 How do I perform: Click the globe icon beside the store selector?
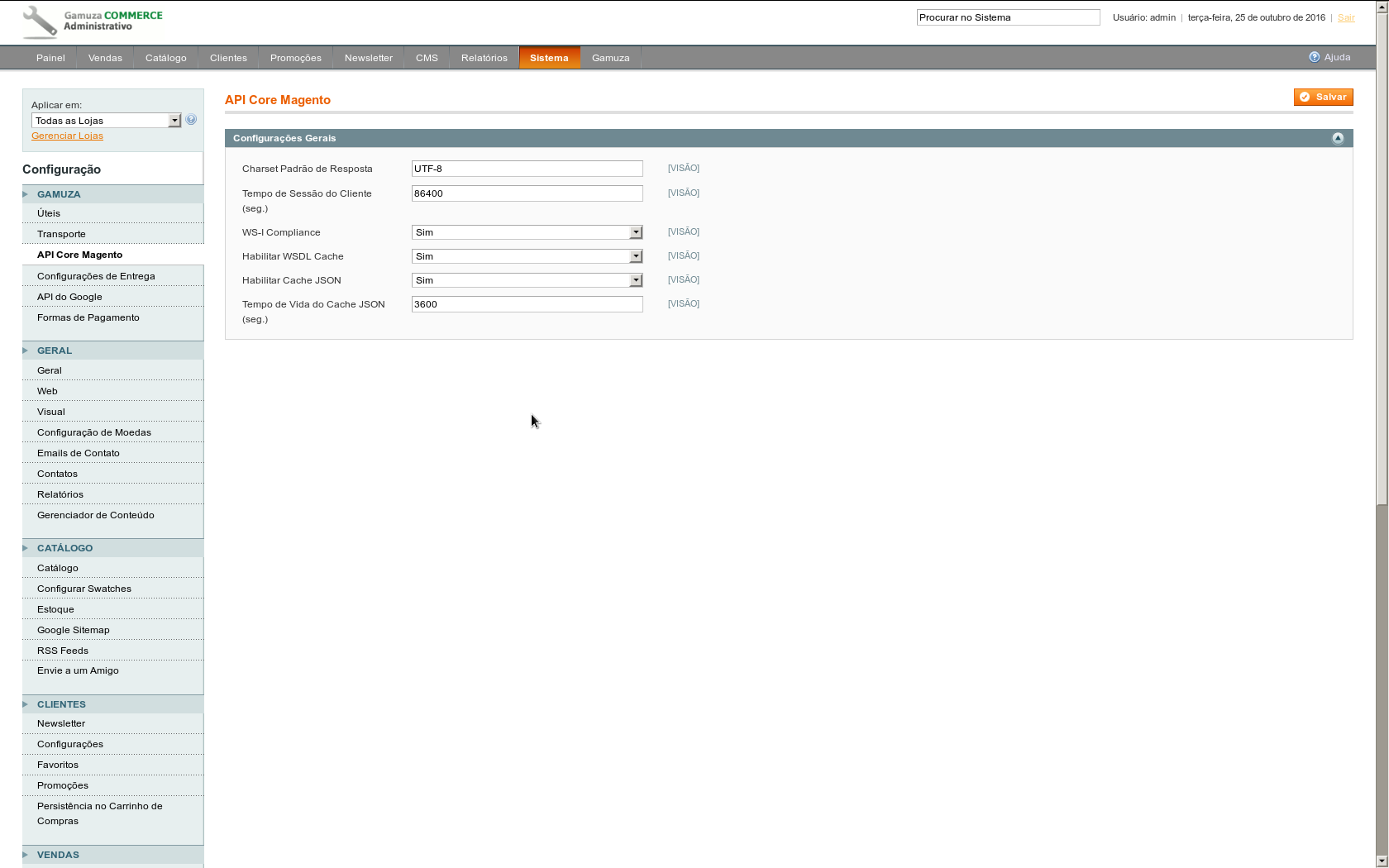pyautogui.click(x=190, y=119)
